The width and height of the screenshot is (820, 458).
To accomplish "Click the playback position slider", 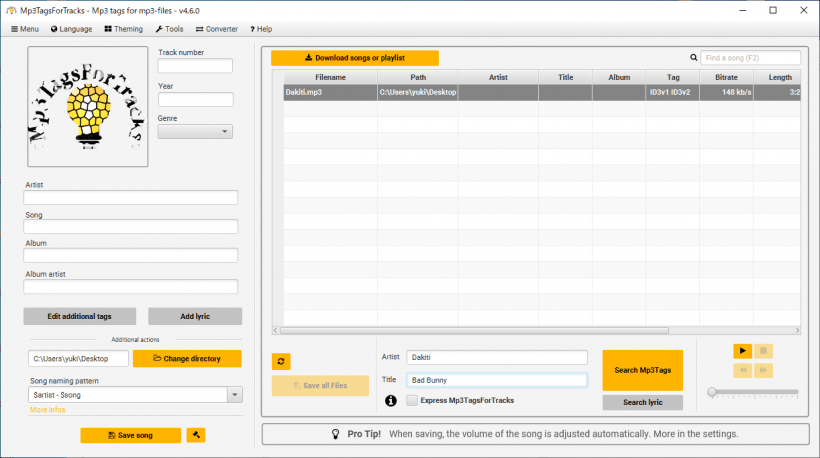I will tap(755, 392).
